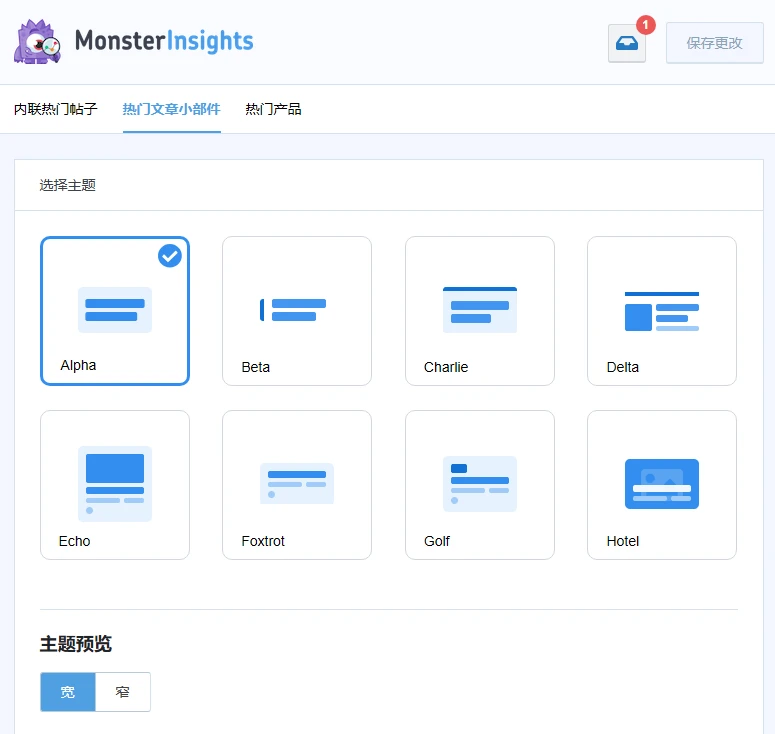Click the Hotel theme preview icon
This screenshot has height=734, width=775.
(x=662, y=483)
